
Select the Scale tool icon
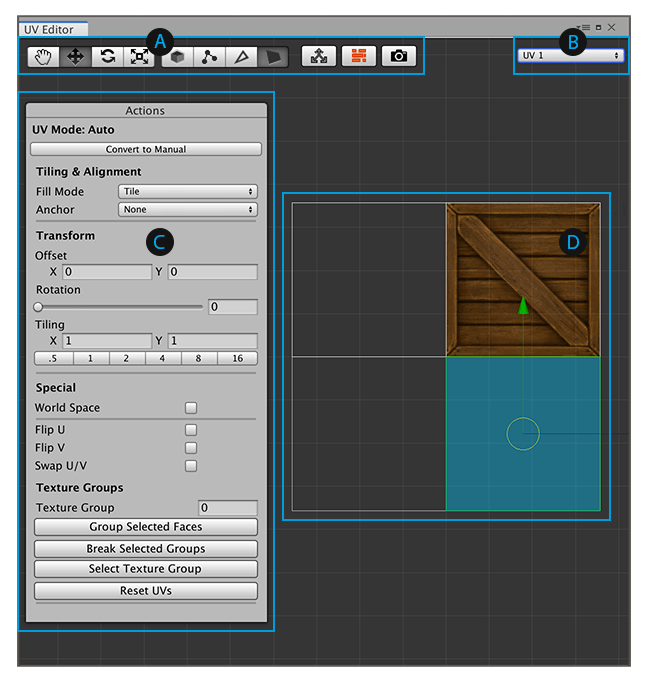[139, 56]
